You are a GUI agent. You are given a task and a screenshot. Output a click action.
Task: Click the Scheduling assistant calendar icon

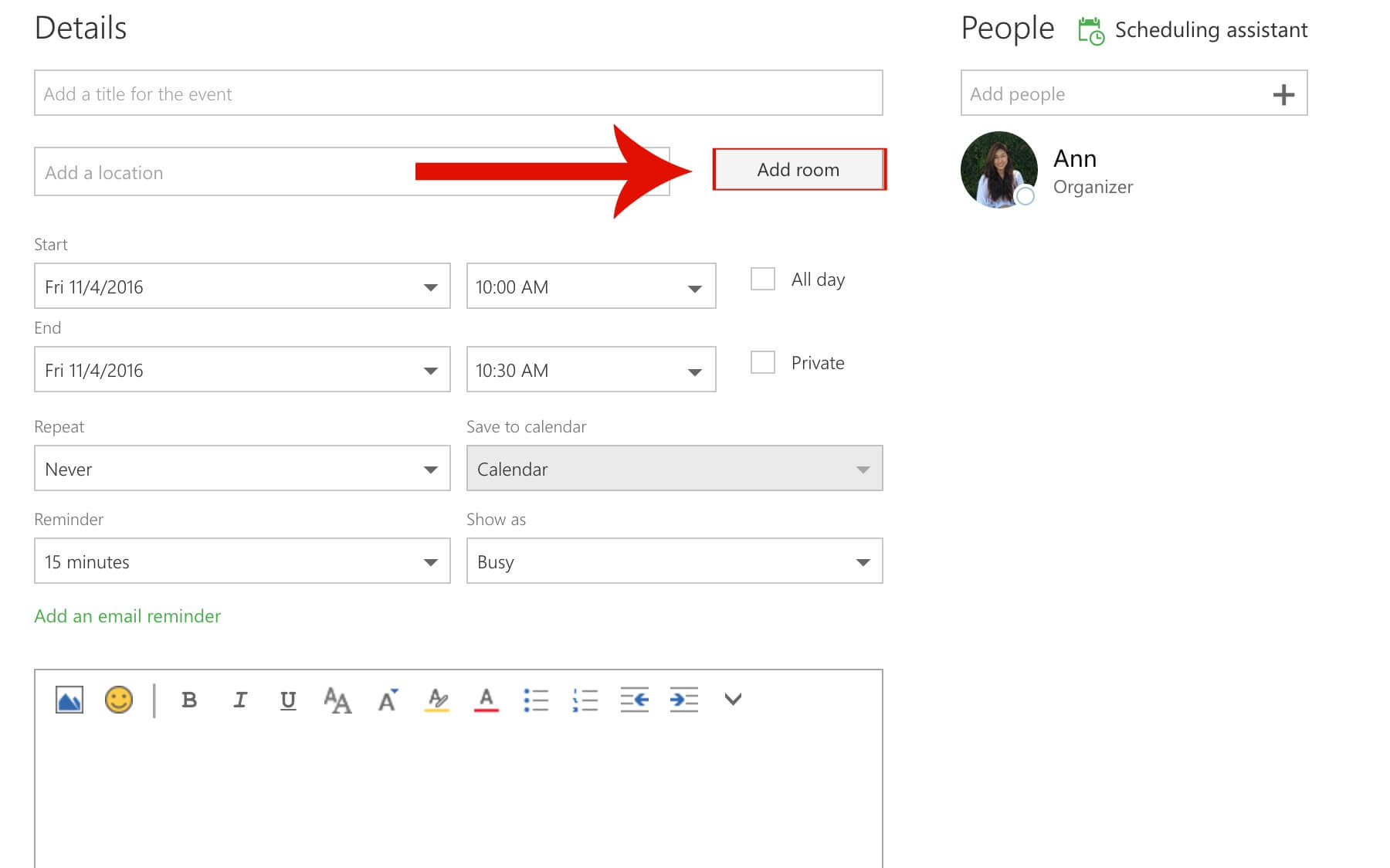click(x=1090, y=29)
